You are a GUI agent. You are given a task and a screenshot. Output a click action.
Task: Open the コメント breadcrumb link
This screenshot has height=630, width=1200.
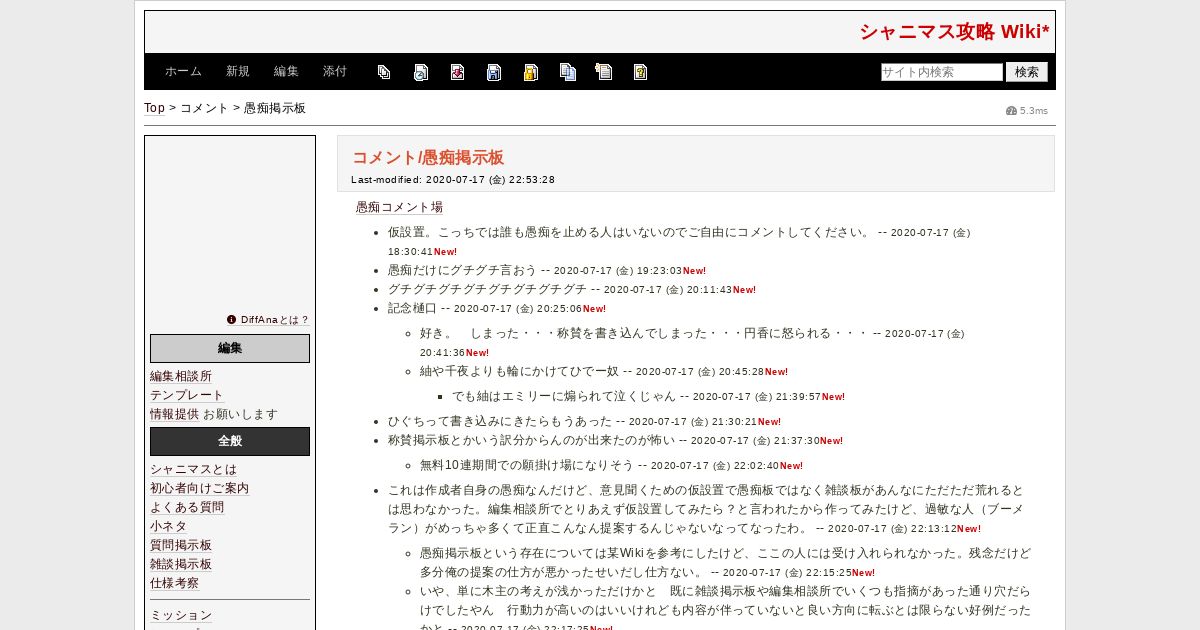(x=204, y=108)
